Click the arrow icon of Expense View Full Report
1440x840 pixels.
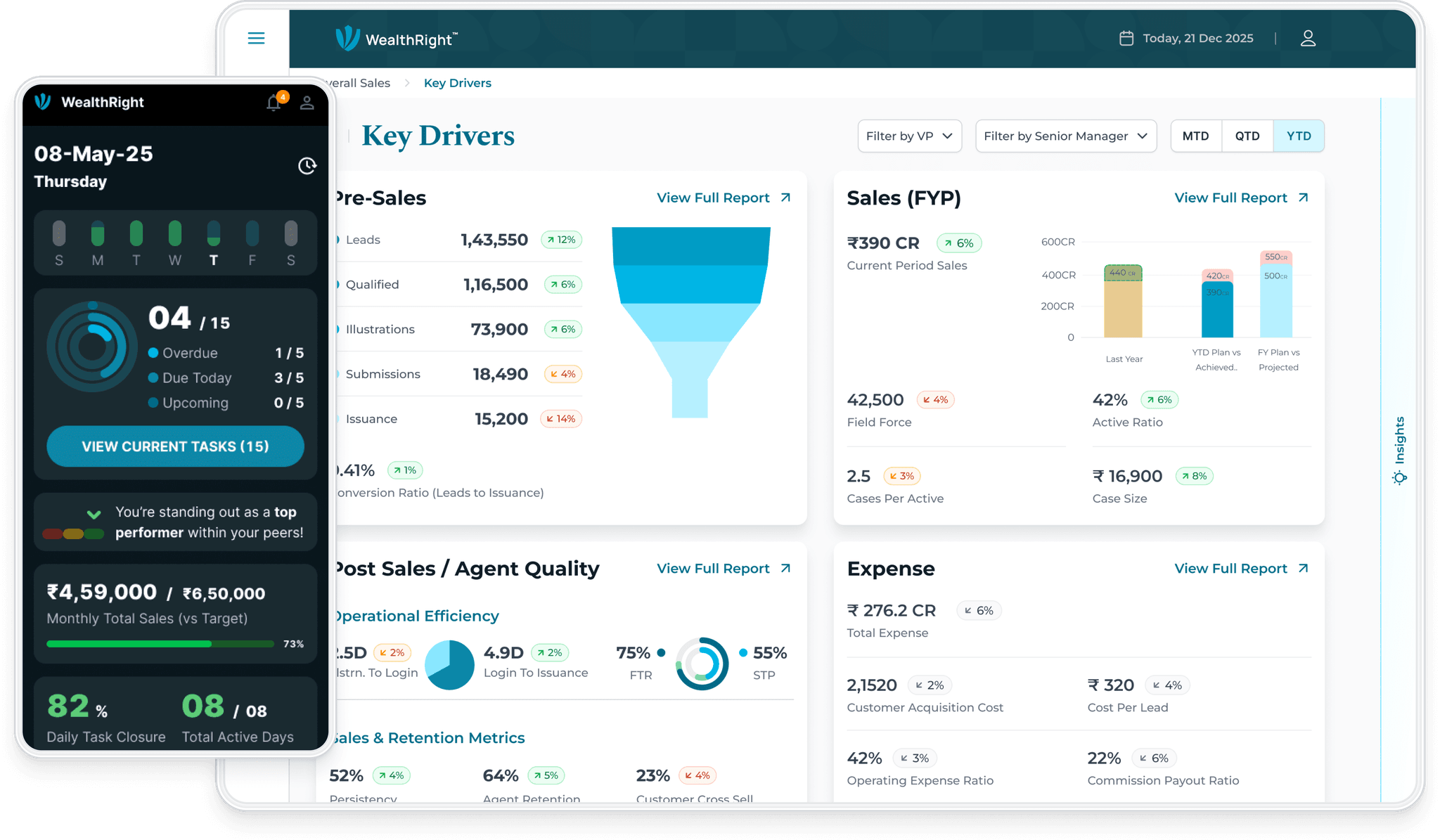1303,568
